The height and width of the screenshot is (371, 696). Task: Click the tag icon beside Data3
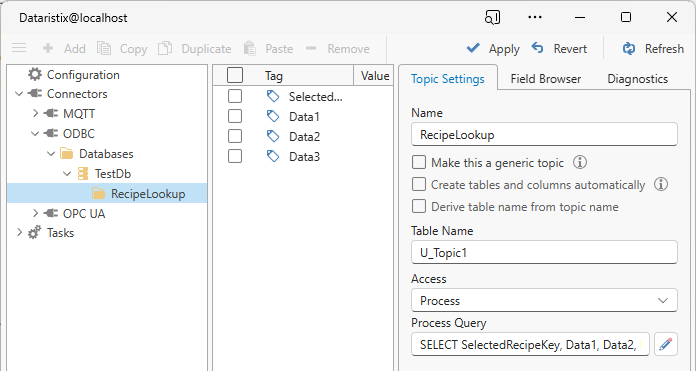pyautogui.click(x=273, y=156)
